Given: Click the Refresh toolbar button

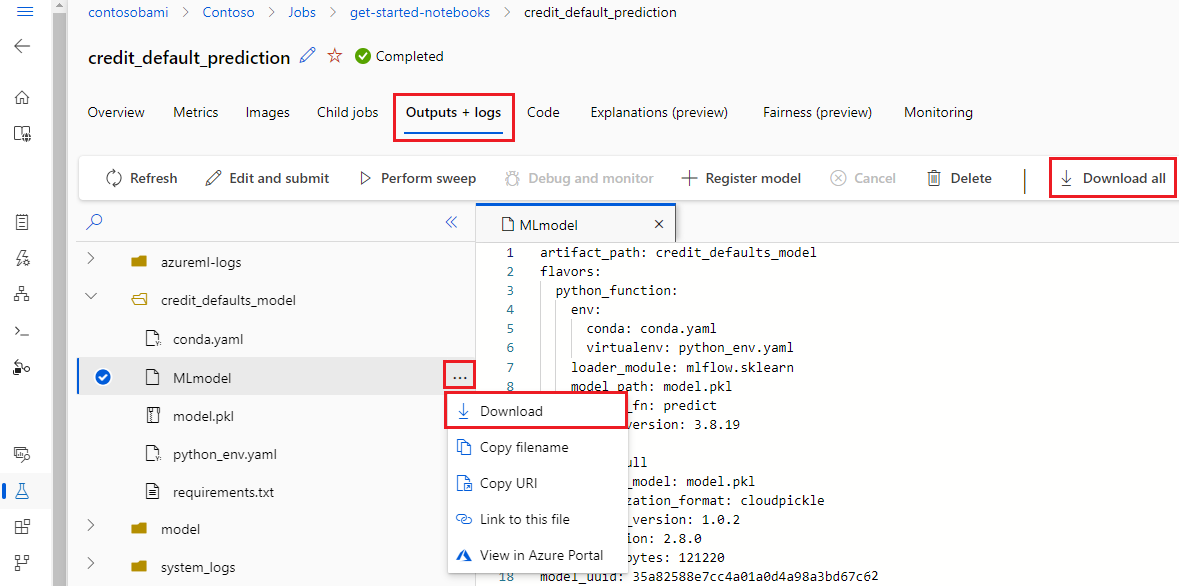Looking at the screenshot, I should pos(141,178).
